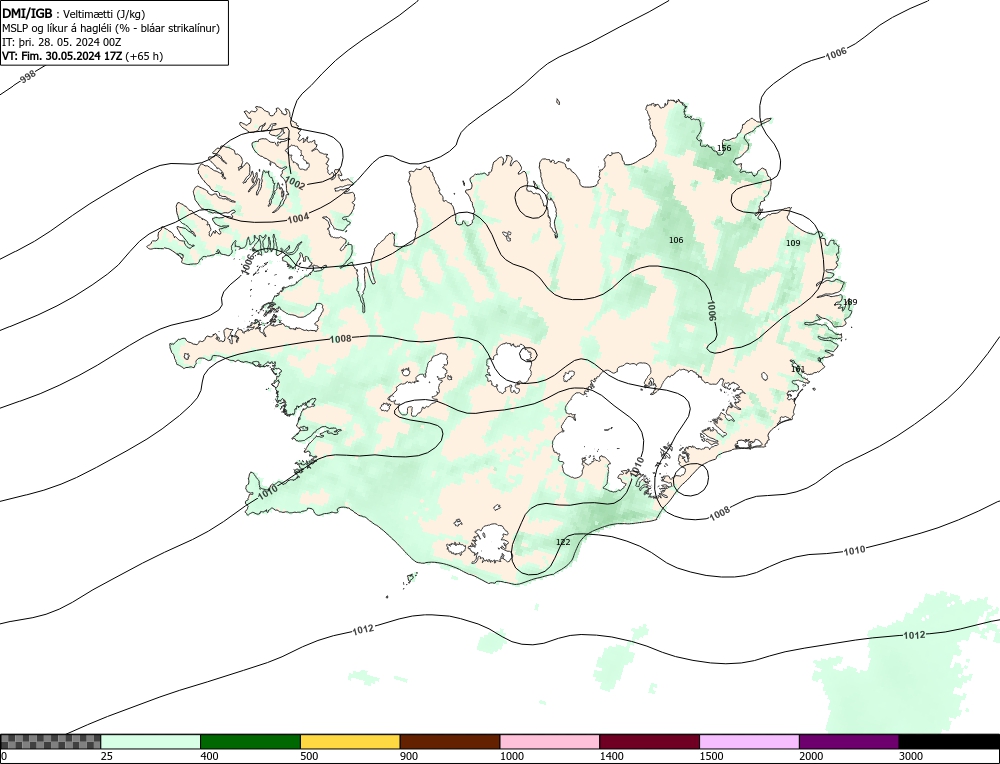Screen dimensions: 1000x764
Task: Select the brown 900–1000 legend swatch
Action: pos(450,741)
